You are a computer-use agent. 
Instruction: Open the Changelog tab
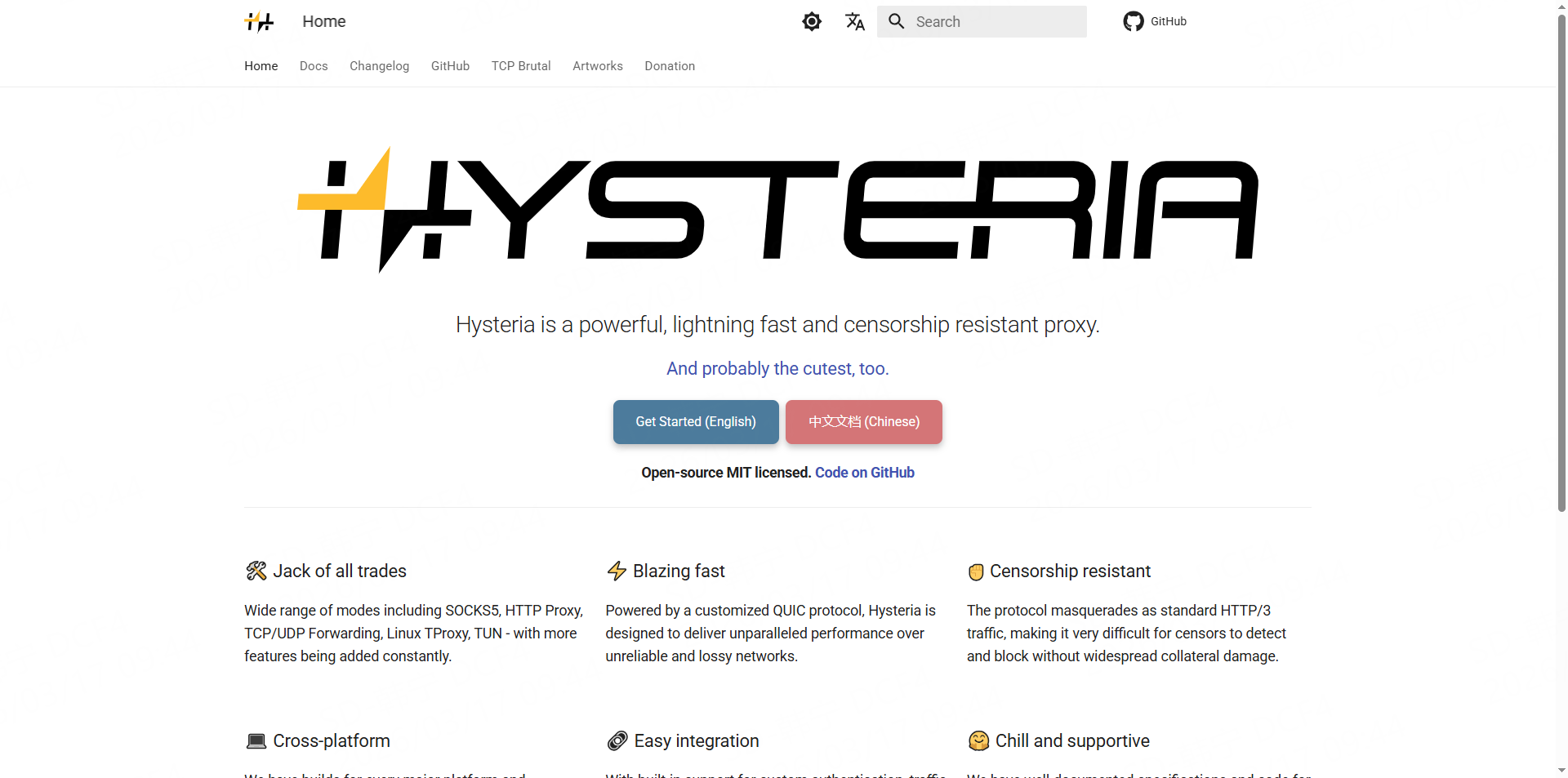pos(379,66)
